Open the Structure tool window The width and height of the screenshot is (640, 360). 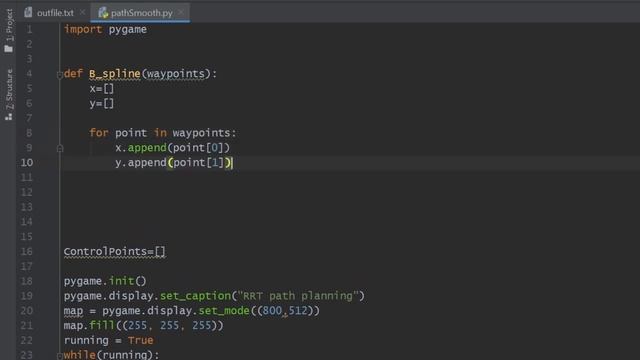[x=9, y=94]
